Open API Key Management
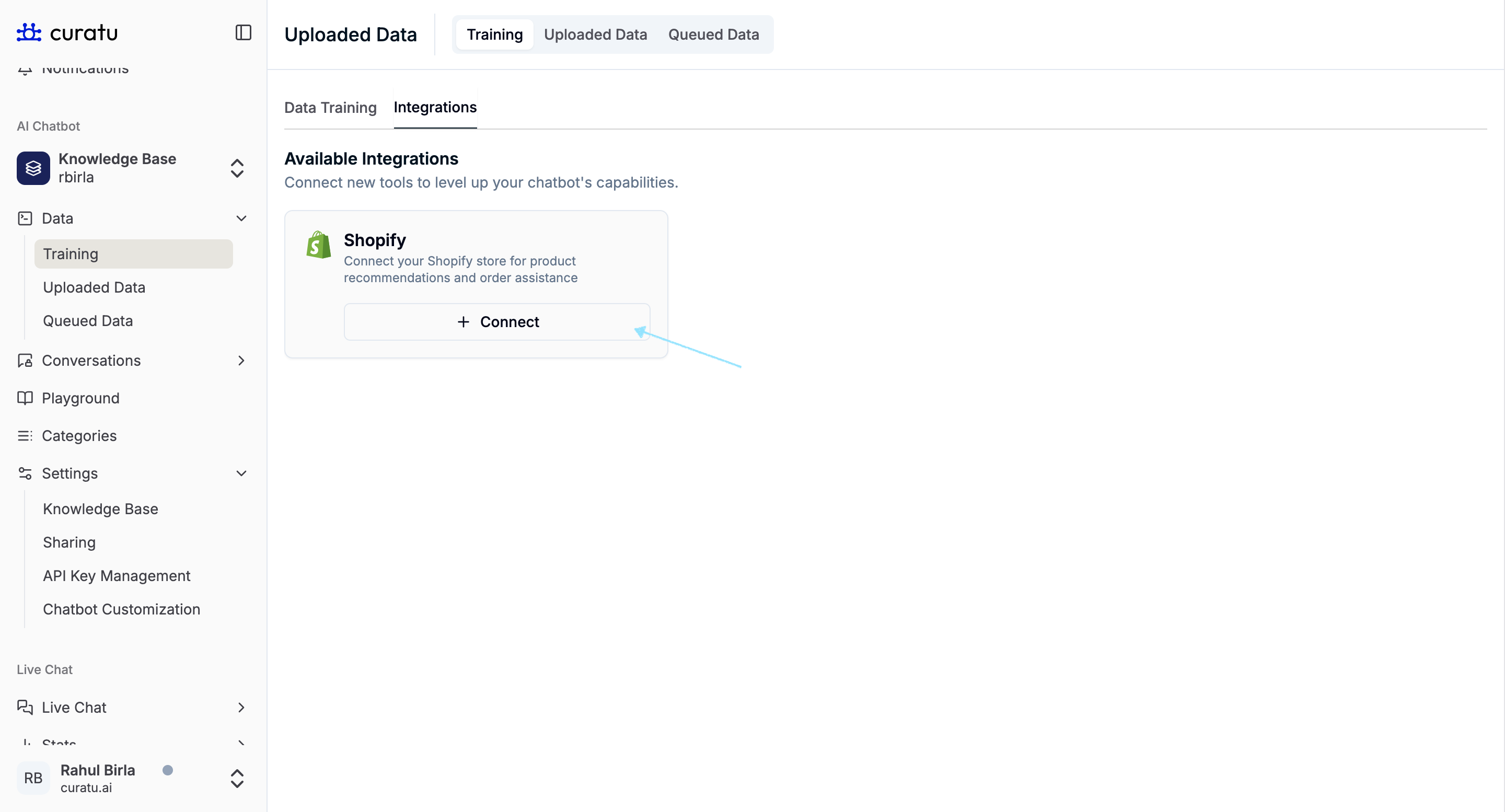 pyautogui.click(x=116, y=575)
